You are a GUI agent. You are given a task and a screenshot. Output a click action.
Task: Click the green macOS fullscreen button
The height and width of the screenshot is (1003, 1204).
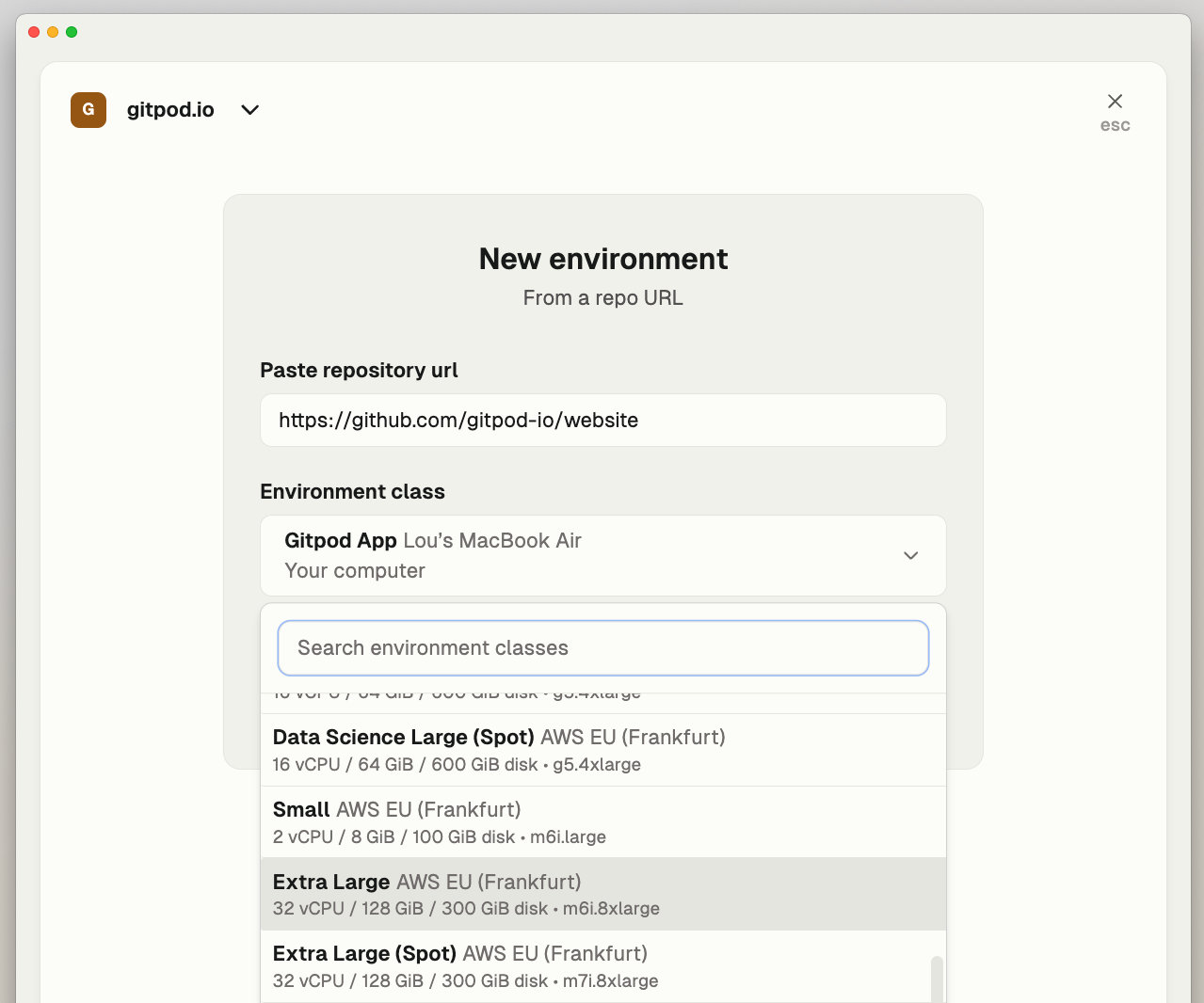72,32
